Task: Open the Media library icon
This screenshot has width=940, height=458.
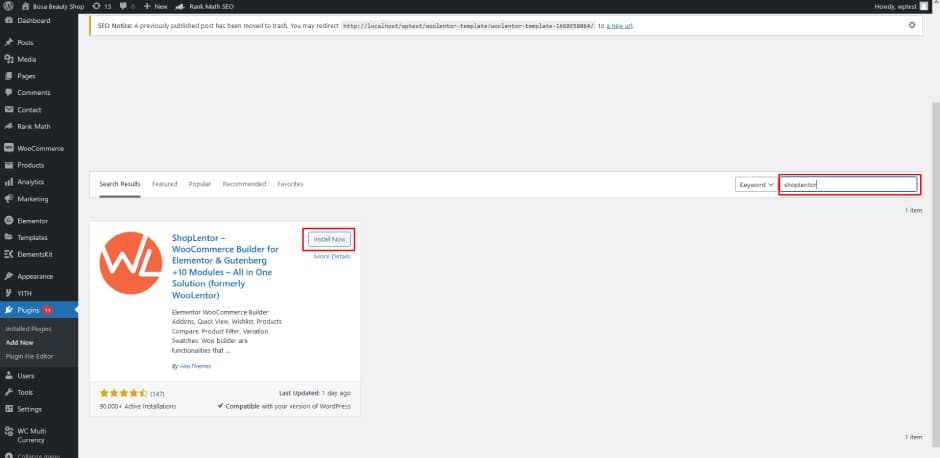Action: point(8,59)
